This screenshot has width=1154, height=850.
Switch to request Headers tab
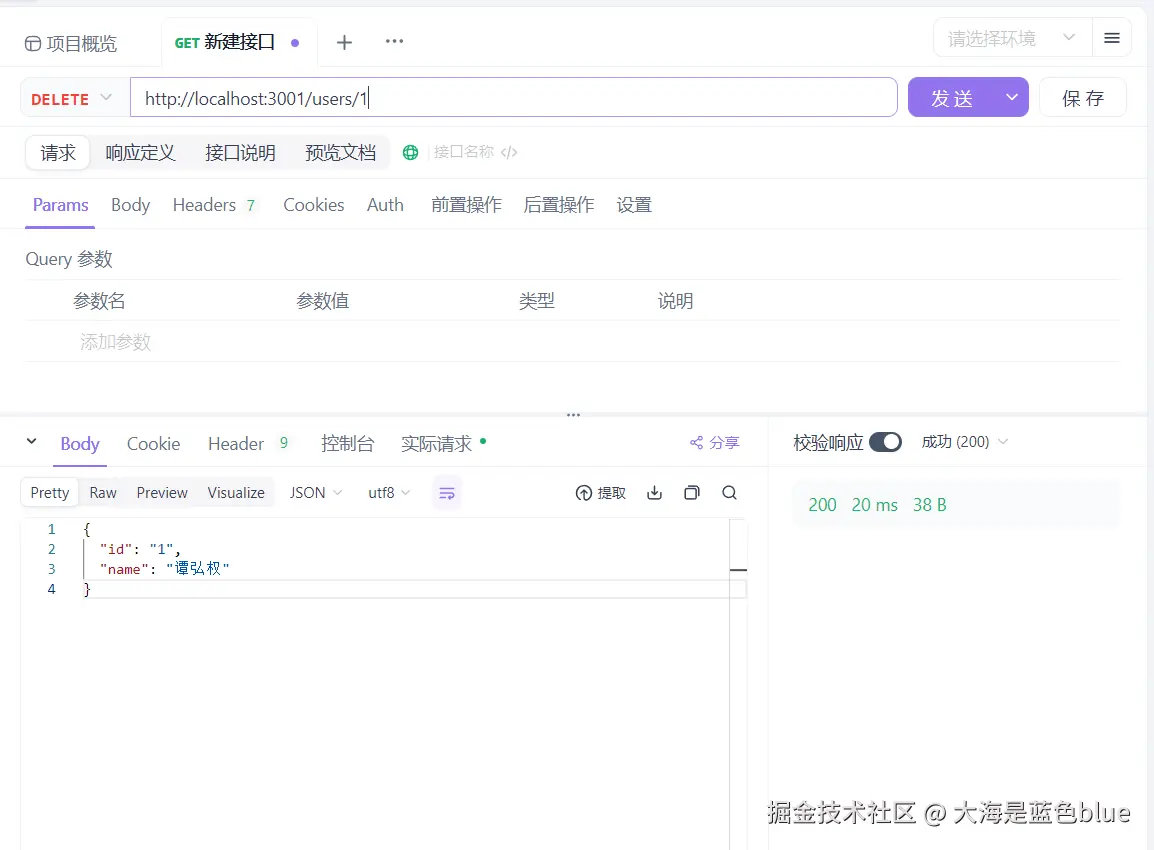click(x=214, y=205)
